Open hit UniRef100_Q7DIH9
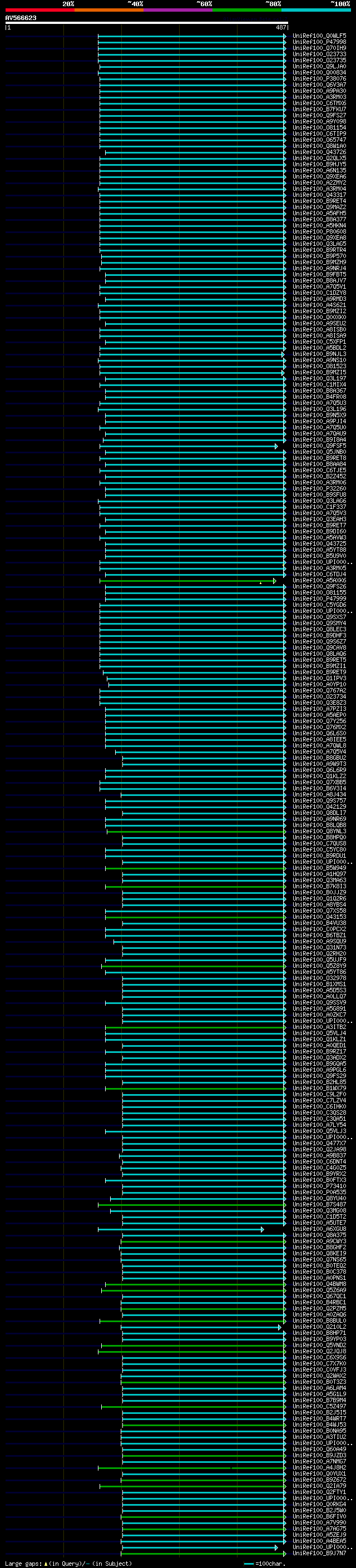Image resolution: width=356 pixels, height=1568 pixels. [x=319, y=48]
